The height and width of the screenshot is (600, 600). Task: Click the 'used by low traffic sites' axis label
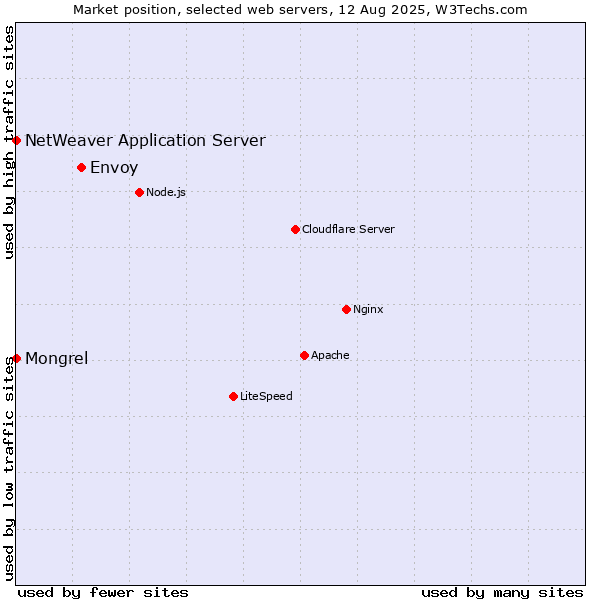8,469
